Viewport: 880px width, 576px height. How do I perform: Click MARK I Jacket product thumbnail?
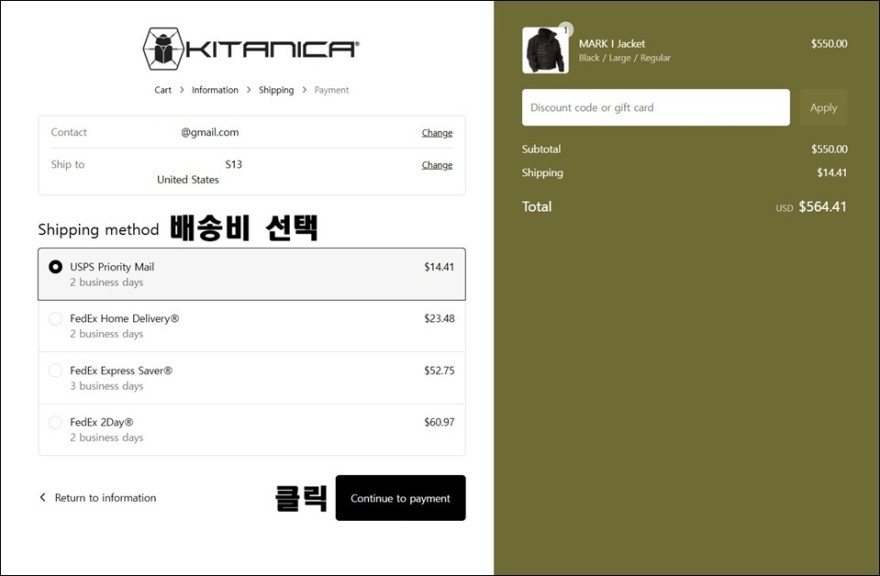(x=545, y=51)
